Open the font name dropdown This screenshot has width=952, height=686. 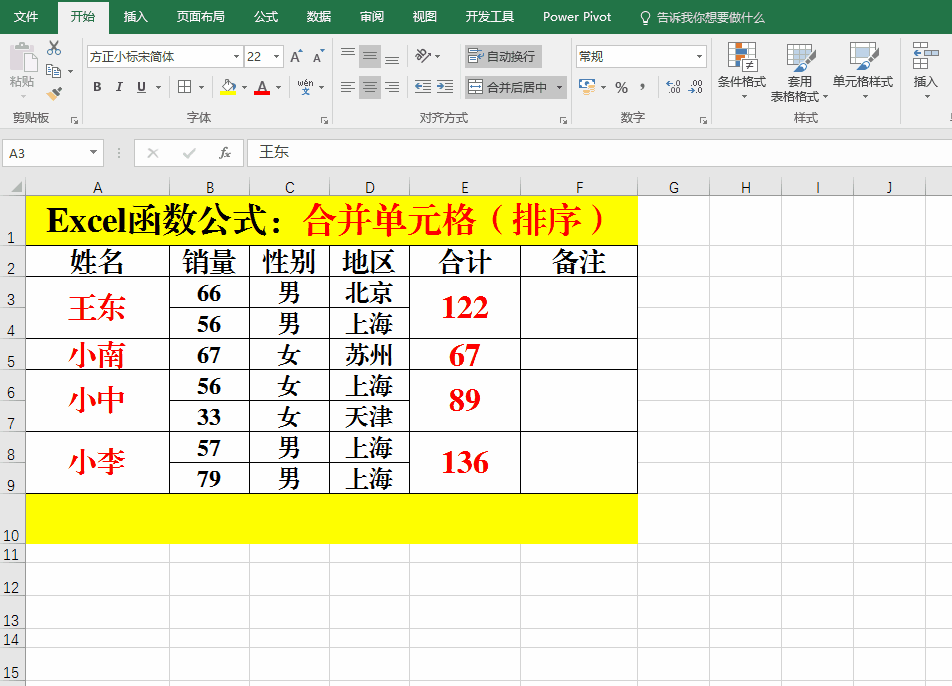point(236,57)
